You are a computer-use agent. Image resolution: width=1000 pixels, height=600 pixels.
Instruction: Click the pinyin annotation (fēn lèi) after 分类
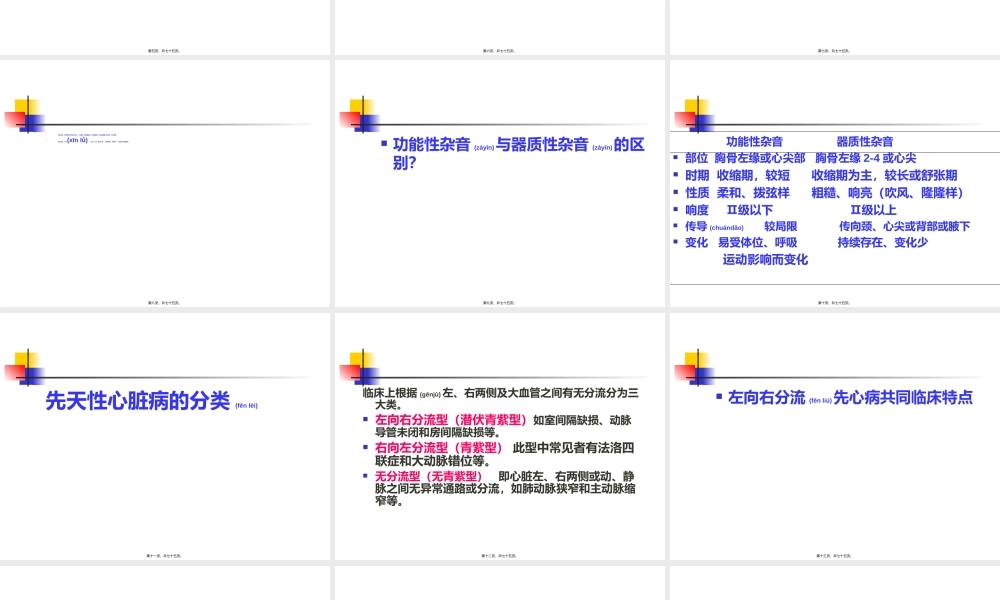pyautogui.click(x=246, y=404)
